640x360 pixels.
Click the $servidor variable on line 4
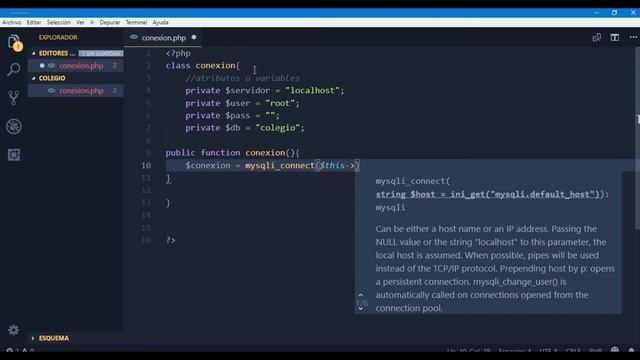(247, 91)
